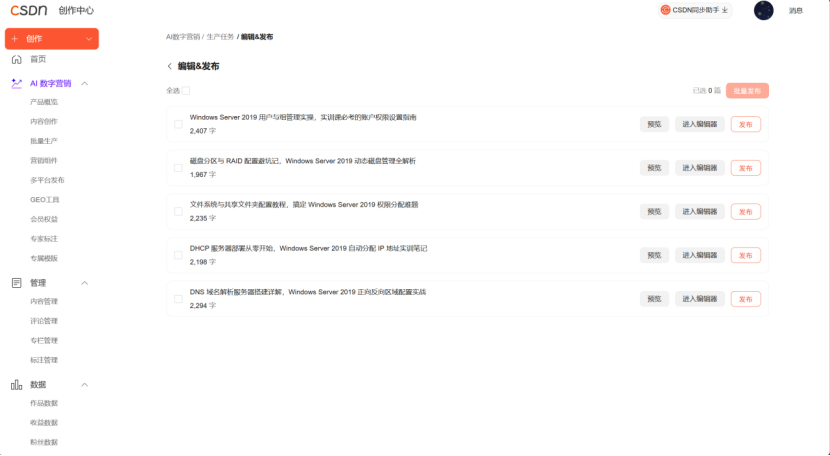The height and width of the screenshot is (456, 830).
Task: Click the article title starting with DNS 域名解析服务器搭建详解
Action: coord(308,292)
